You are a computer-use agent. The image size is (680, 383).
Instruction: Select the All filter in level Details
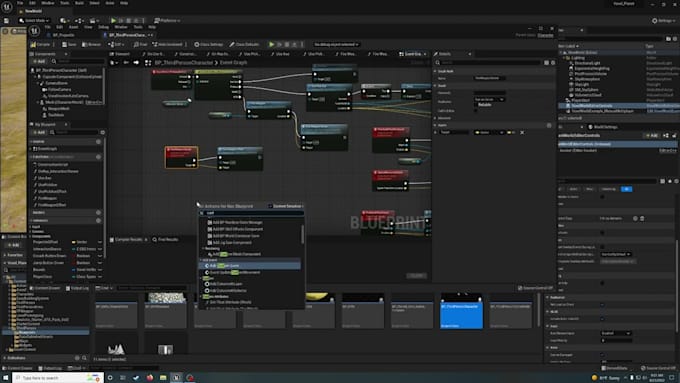tap(626, 189)
